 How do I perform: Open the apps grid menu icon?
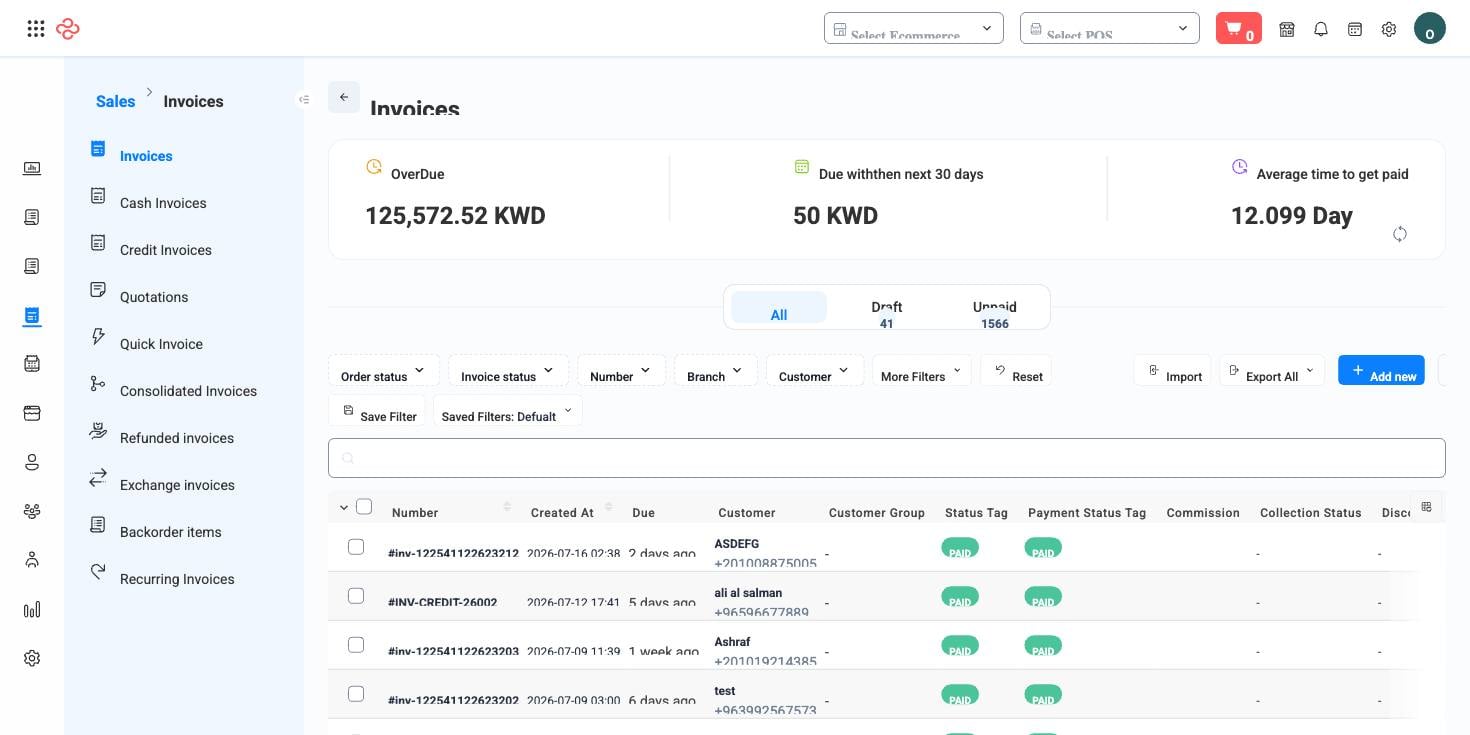36,29
